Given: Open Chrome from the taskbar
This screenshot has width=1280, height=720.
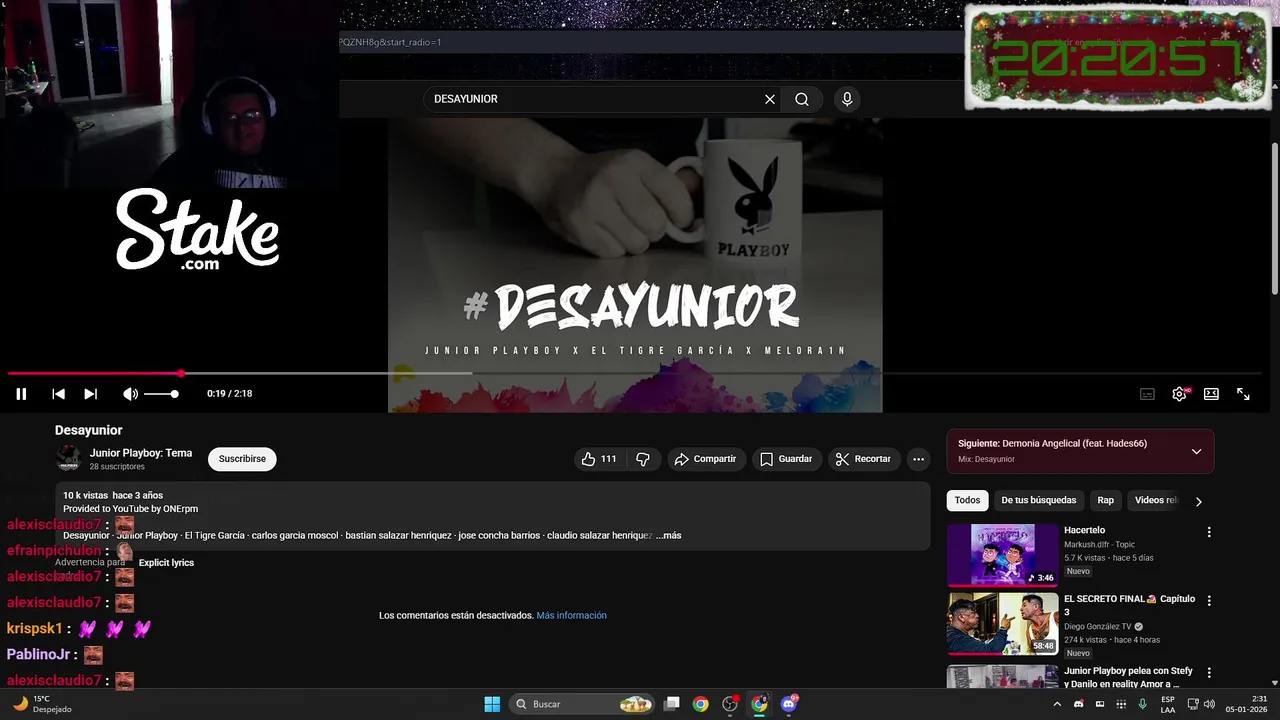Looking at the screenshot, I should pos(701,704).
